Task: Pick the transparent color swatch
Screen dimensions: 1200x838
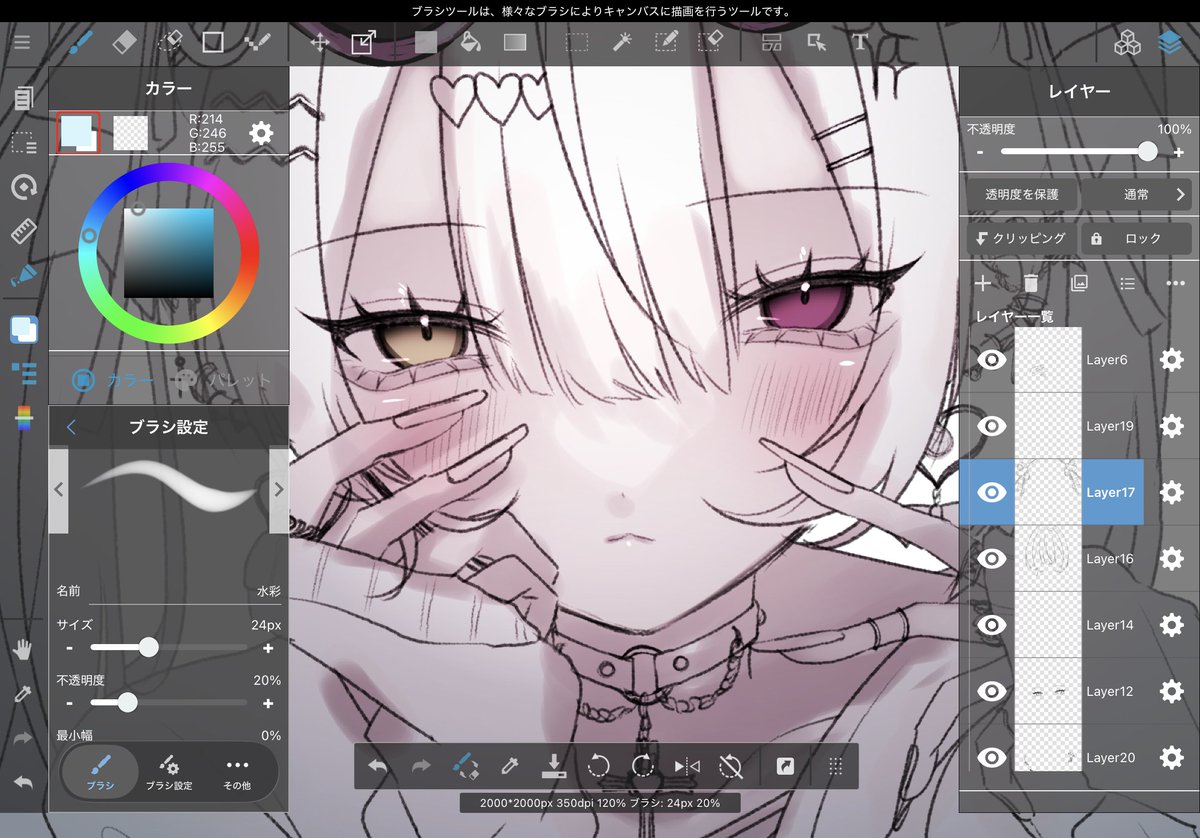Action: pos(131,132)
